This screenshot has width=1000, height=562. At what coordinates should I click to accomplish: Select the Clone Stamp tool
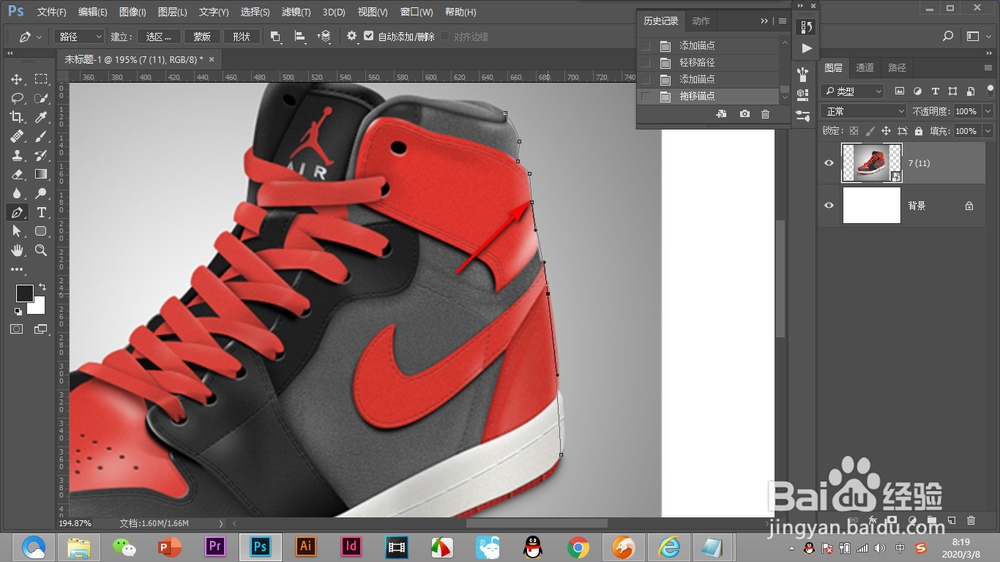(17, 155)
